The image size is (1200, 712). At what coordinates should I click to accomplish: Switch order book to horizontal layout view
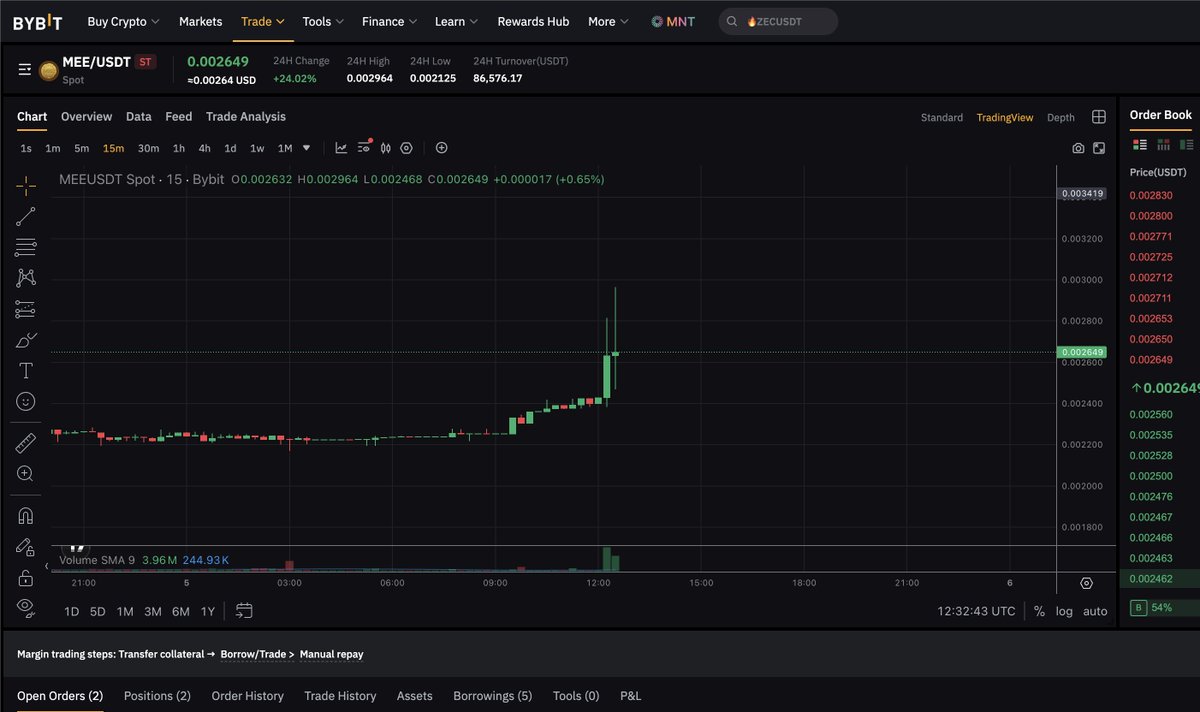(x=1163, y=145)
